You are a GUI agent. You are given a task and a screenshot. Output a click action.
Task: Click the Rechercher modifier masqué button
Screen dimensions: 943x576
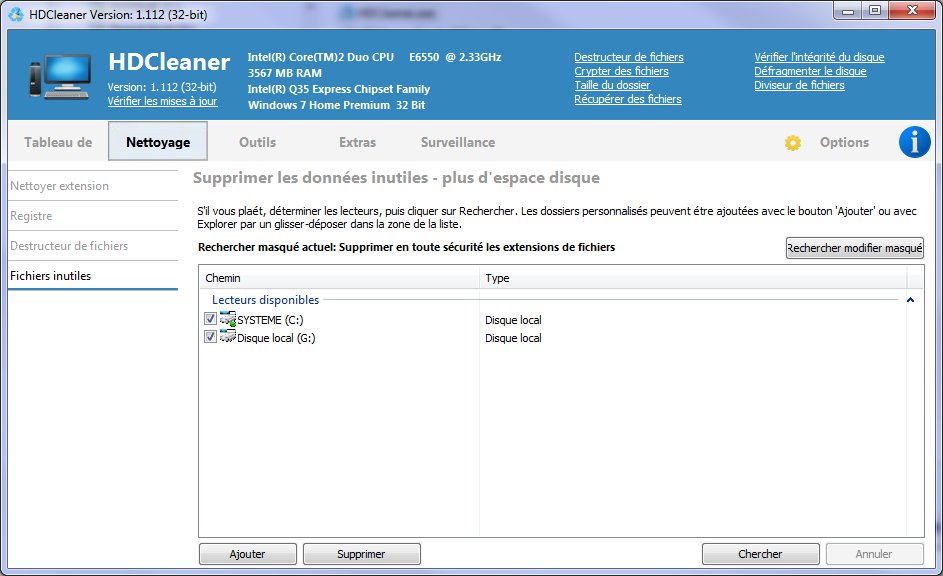pos(855,248)
